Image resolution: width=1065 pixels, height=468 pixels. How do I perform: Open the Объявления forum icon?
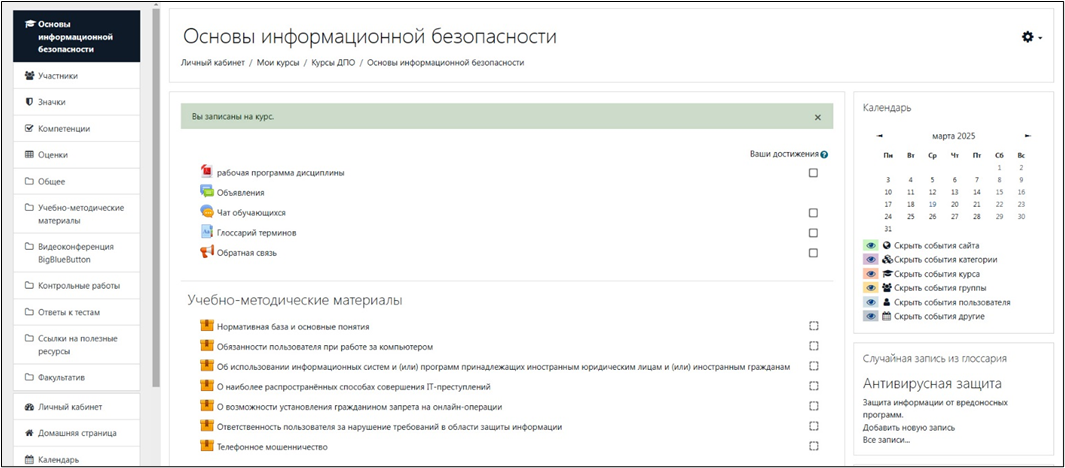(x=207, y=192)
